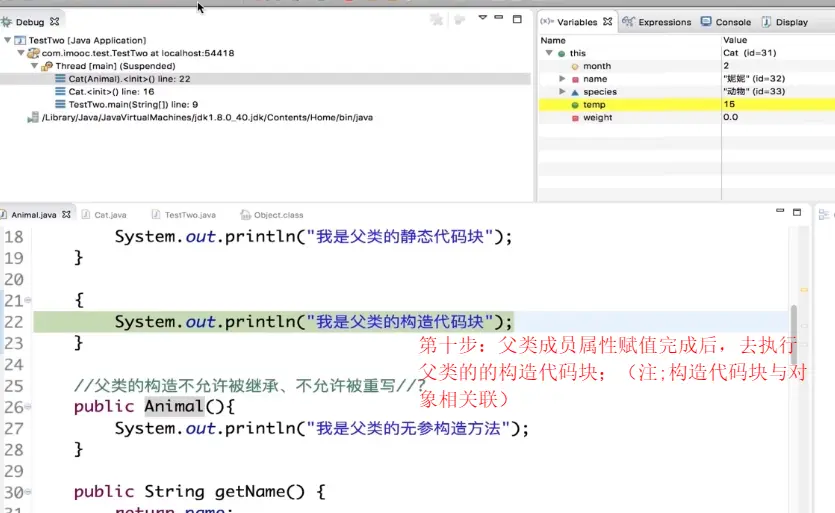Collapse the 'this' variable node
The width and height of the screenshot is (835, 513).
pos(549,53)
